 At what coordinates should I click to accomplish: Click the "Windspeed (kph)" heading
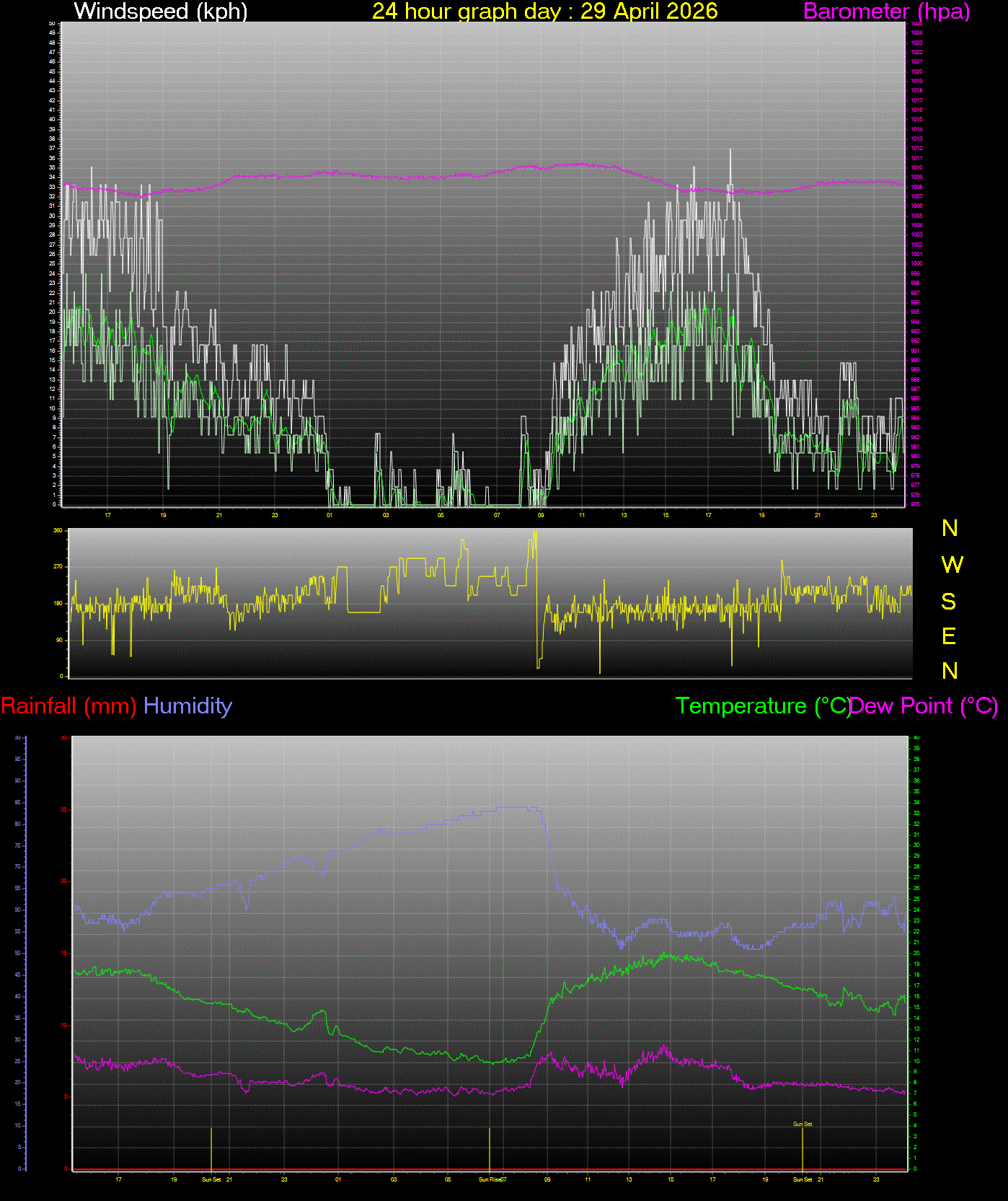(161, 12)
